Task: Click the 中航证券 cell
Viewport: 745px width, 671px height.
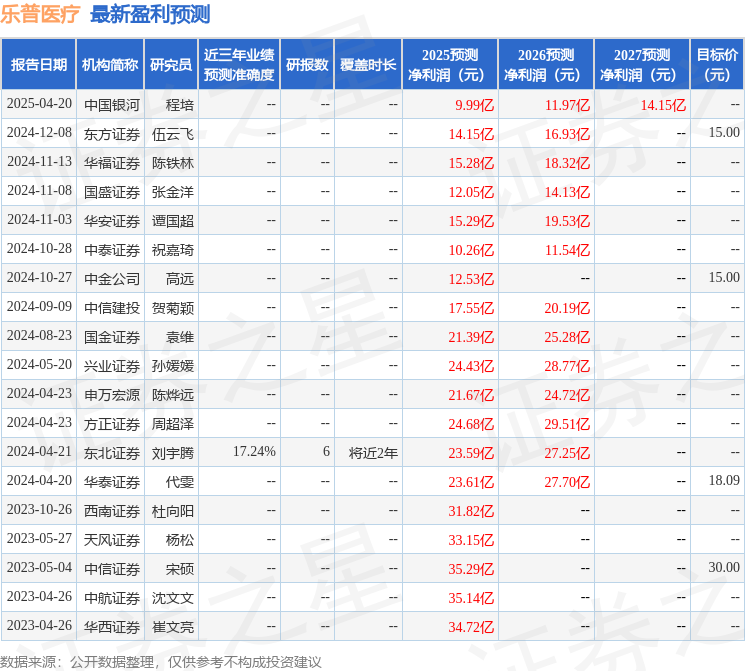Action: tap(112, 598)
